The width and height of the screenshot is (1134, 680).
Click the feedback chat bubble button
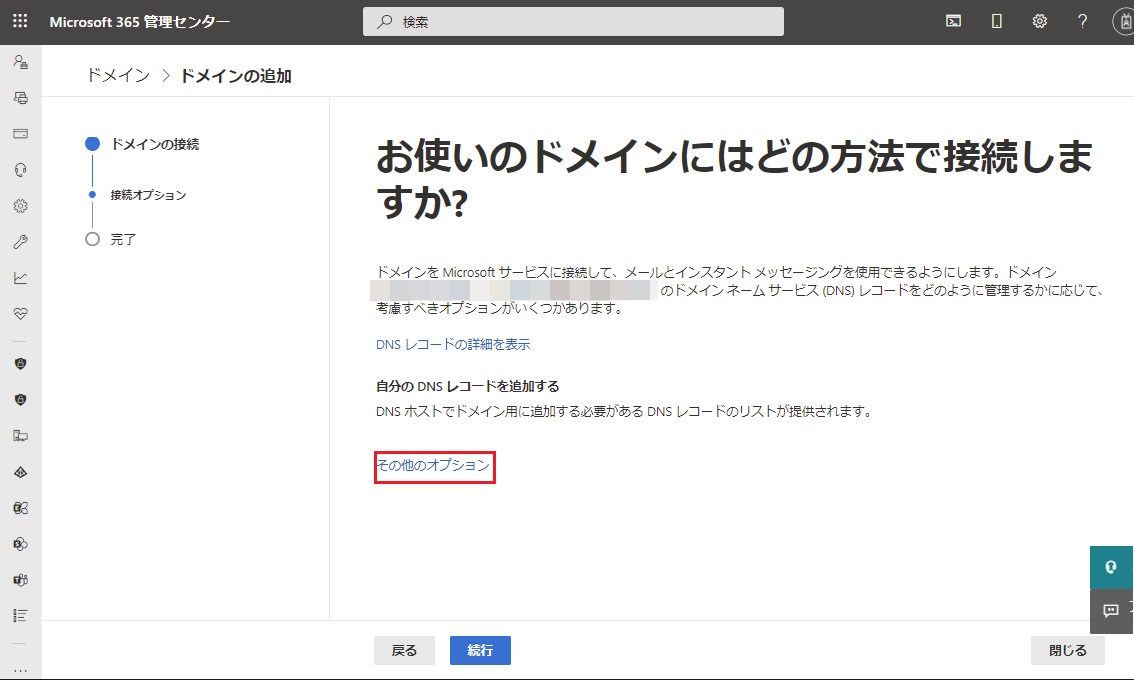coord(1110,610)
